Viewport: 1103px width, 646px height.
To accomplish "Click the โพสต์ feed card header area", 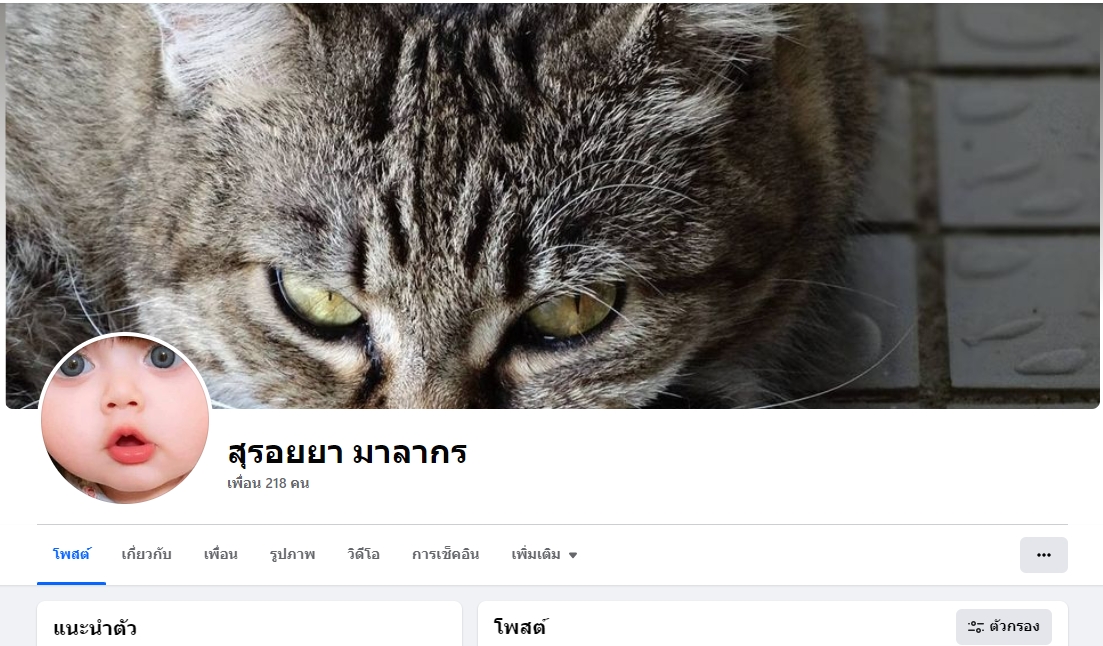I will [772, 623].
